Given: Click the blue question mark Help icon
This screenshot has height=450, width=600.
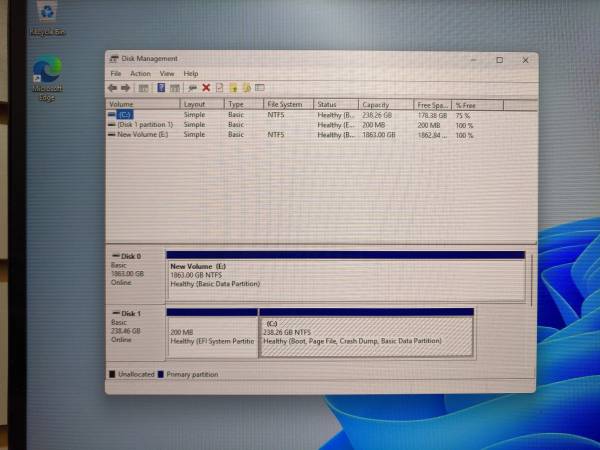Looking at the screenshot, I should (x=160, y=88).
